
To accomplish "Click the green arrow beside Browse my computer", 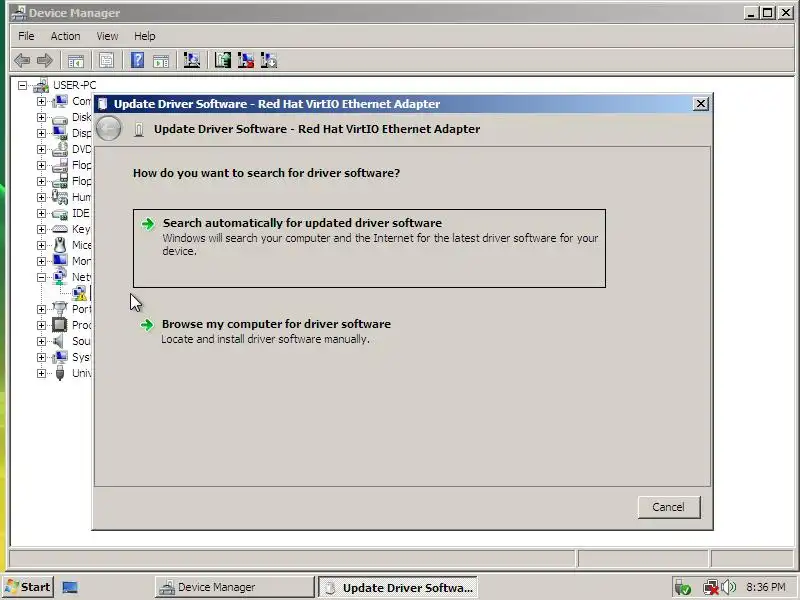I will 147,324.
